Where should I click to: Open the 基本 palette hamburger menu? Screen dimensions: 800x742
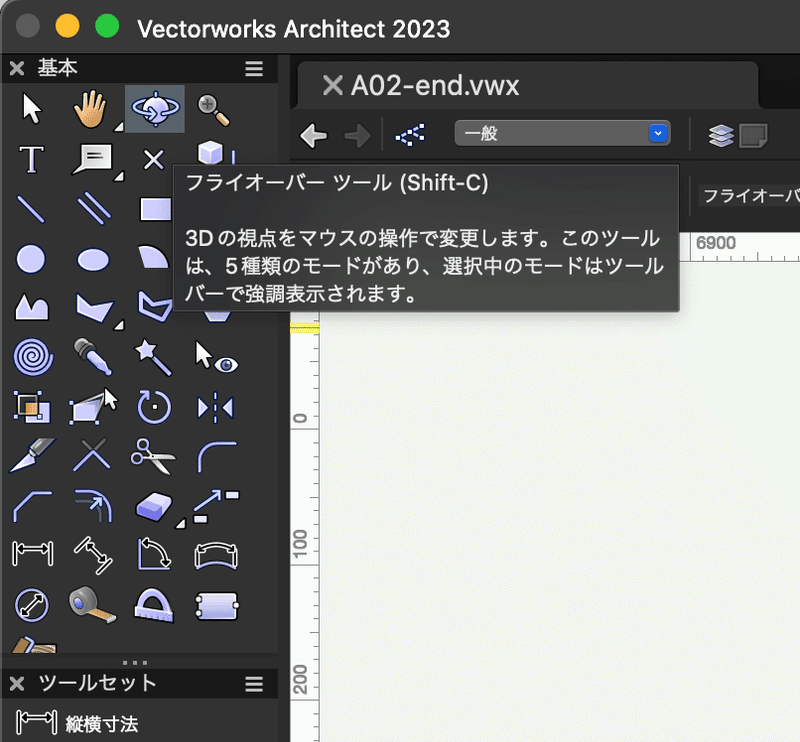[x=253, y=68]
